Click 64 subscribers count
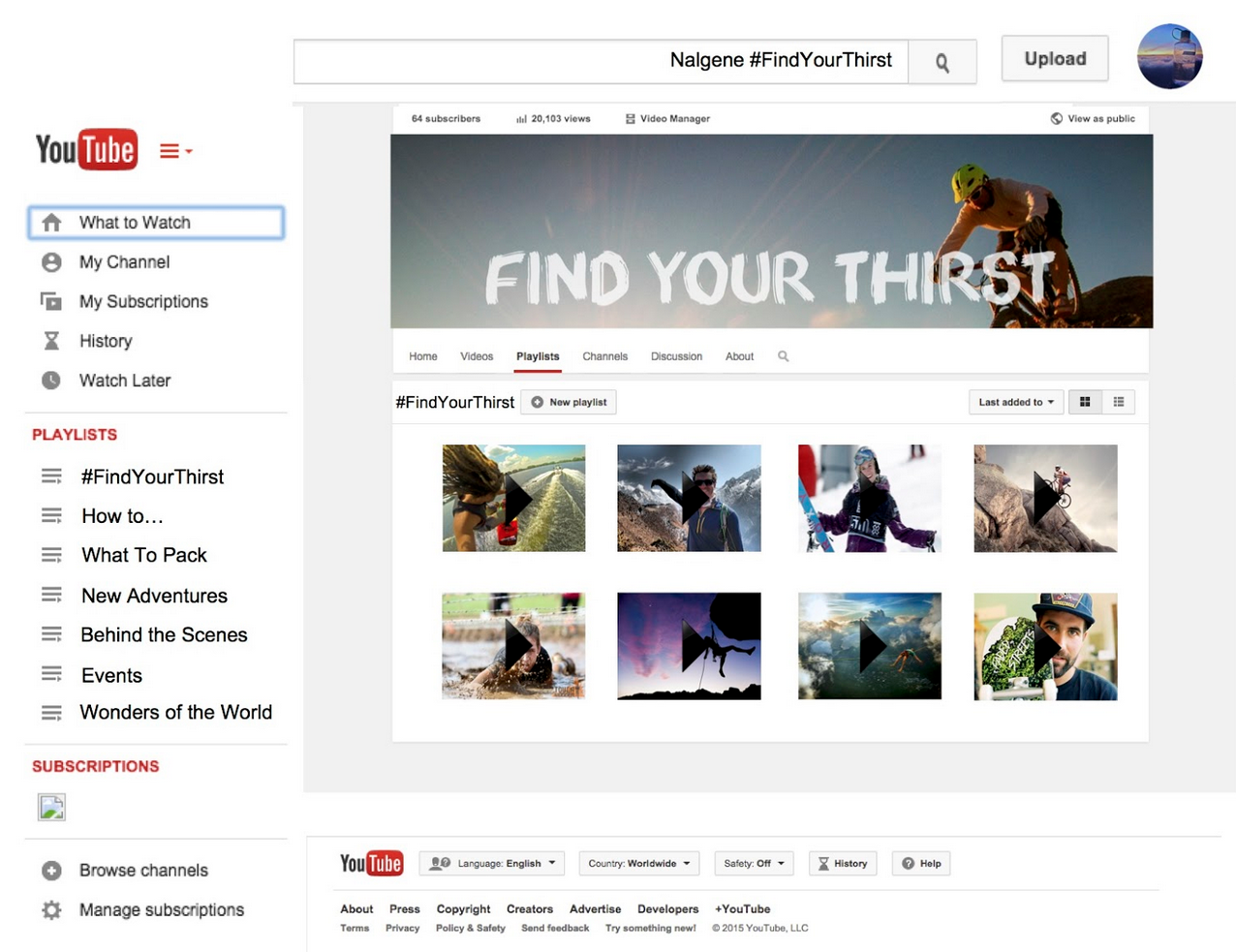 click(x=446, y=119)
